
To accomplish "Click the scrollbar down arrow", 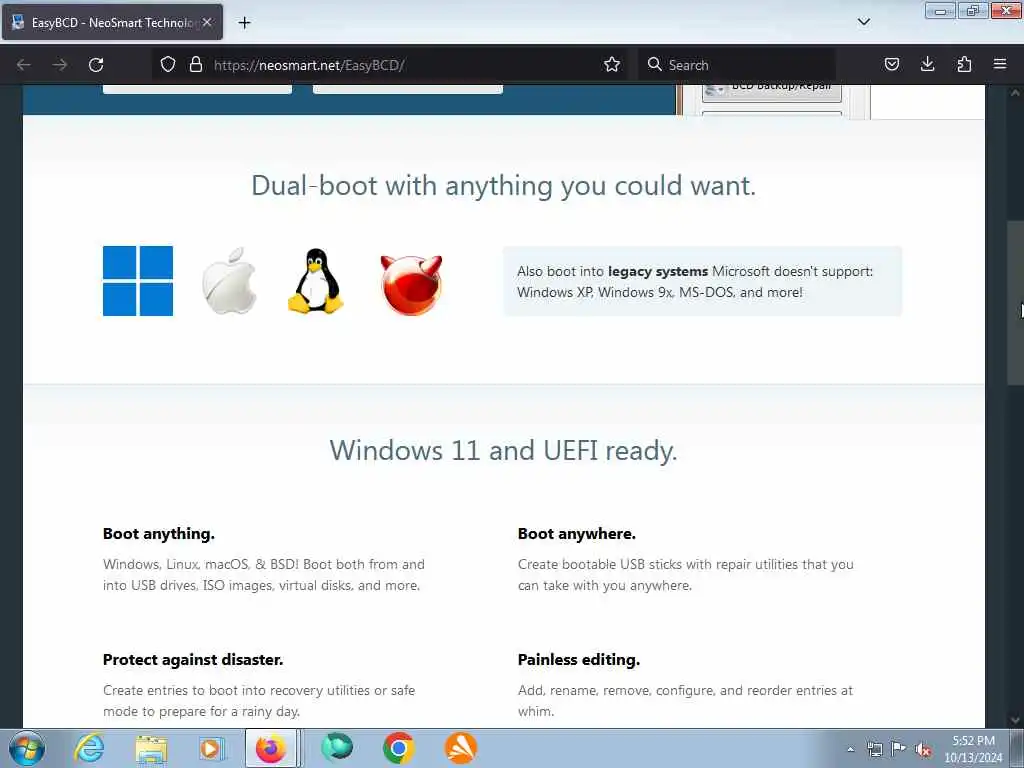I will coord(1015,720).
